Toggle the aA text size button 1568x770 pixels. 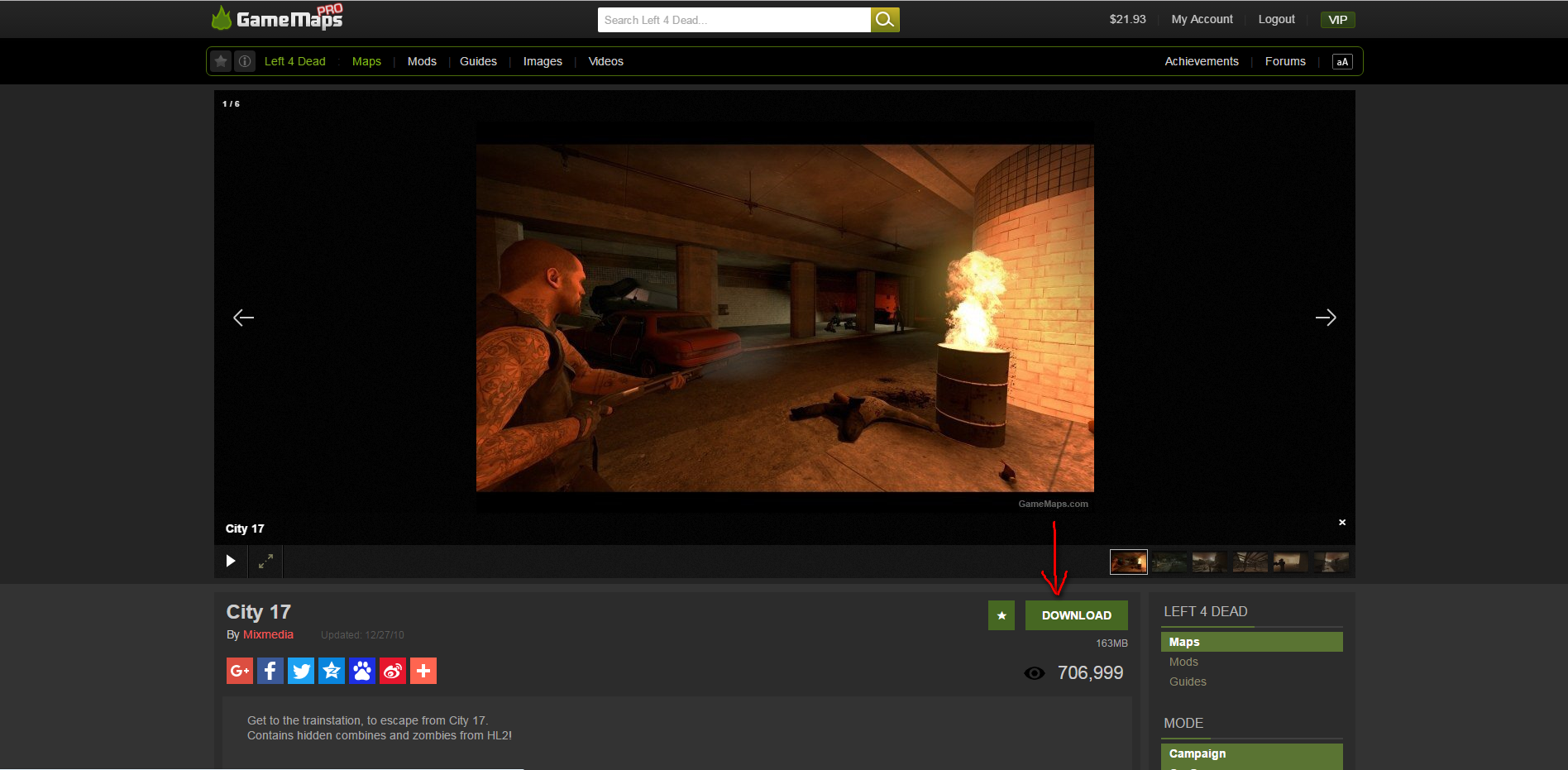(x=1342, y=62)
